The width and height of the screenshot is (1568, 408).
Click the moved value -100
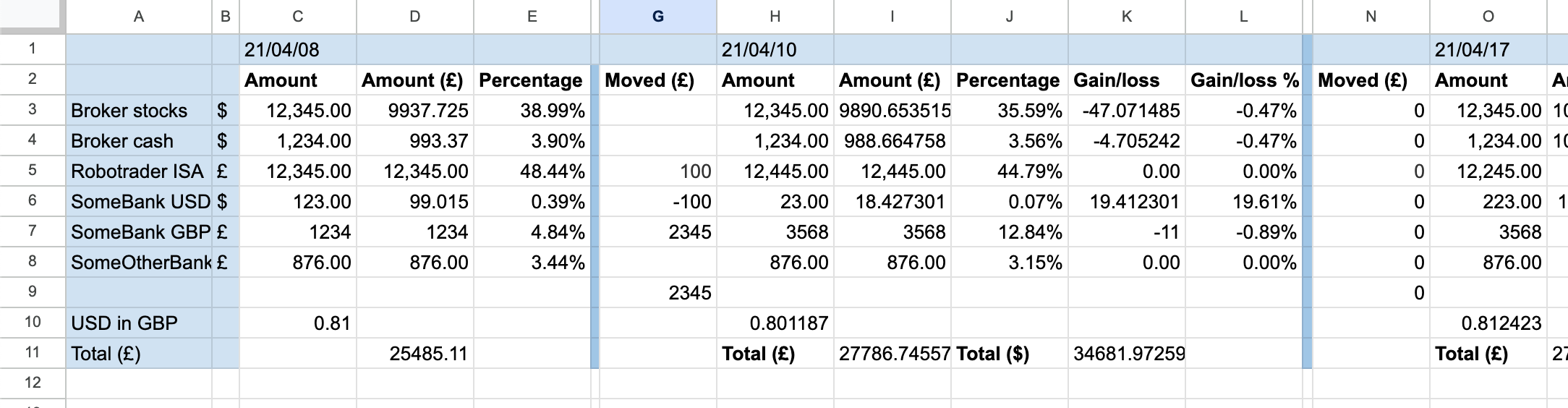point(658,202)
